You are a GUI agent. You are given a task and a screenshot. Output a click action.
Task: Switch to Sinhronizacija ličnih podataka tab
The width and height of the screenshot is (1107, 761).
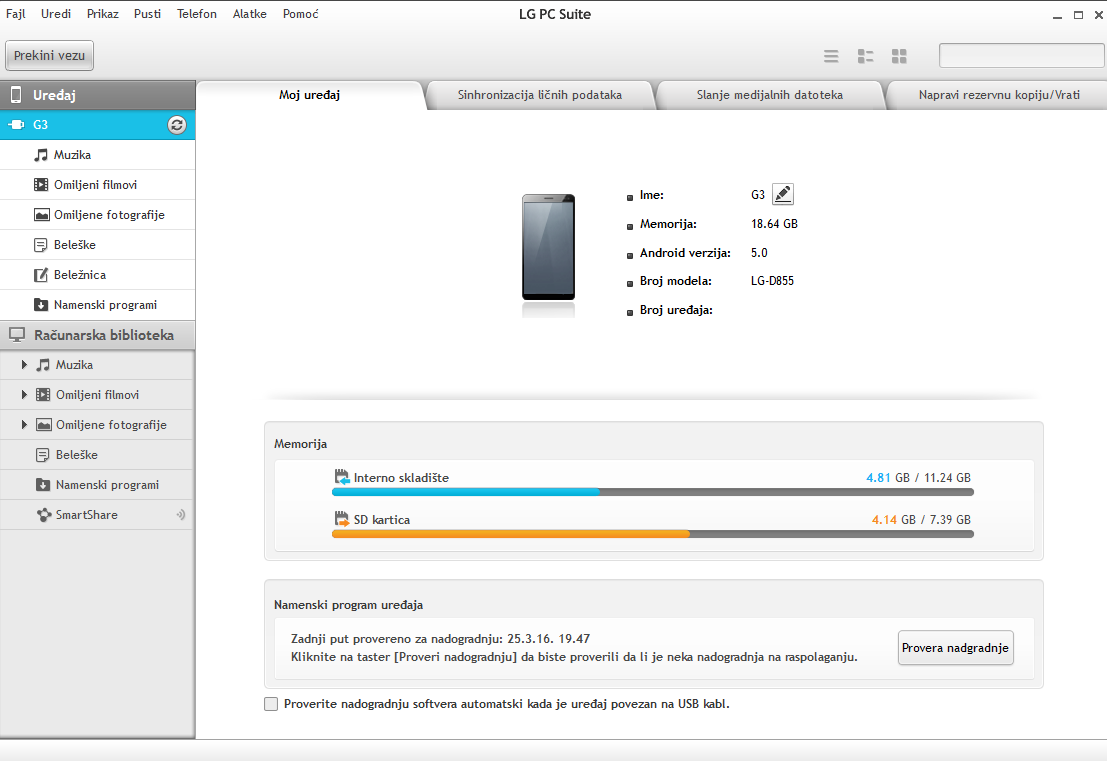[539, 95]
